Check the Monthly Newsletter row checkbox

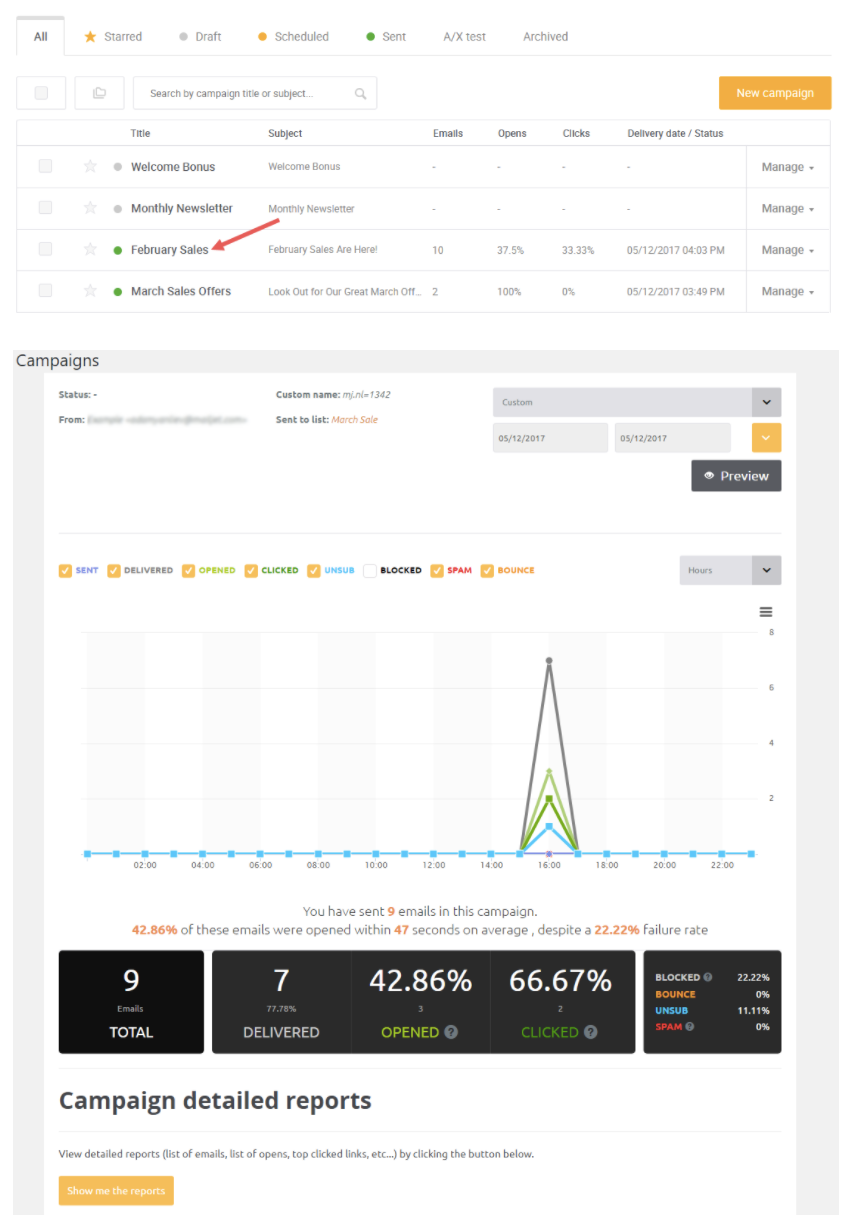[45, 208]
